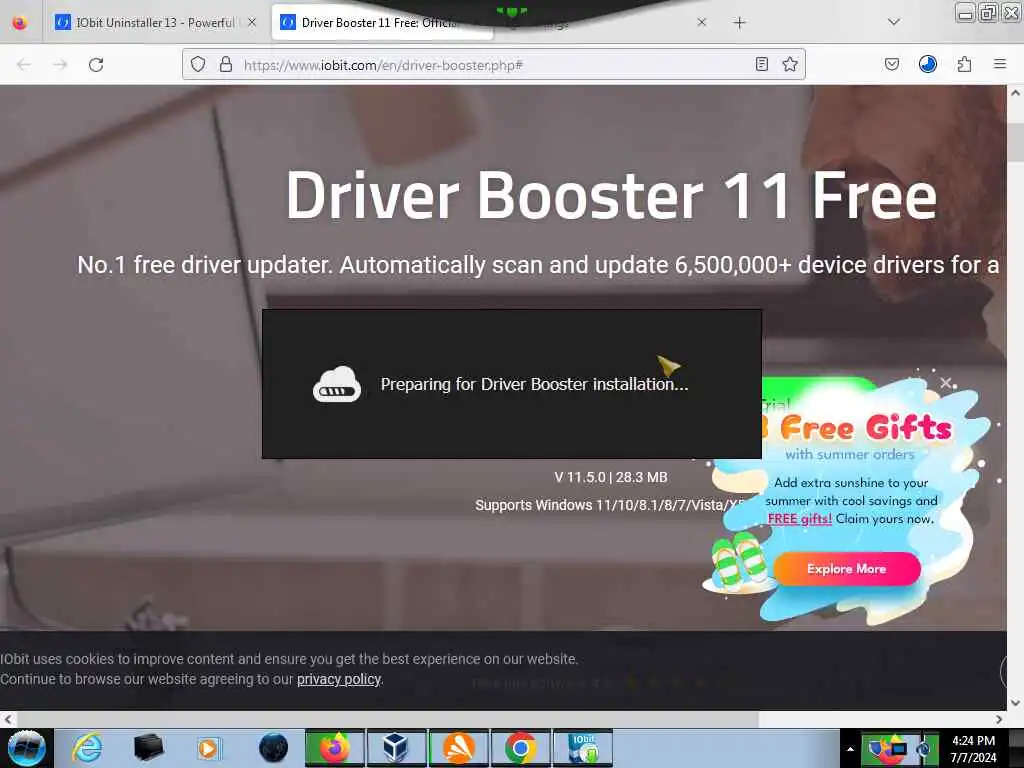Viewport: 1024px width, 768px height.
Task: Show hidden system tray icons
Action: 850,749
